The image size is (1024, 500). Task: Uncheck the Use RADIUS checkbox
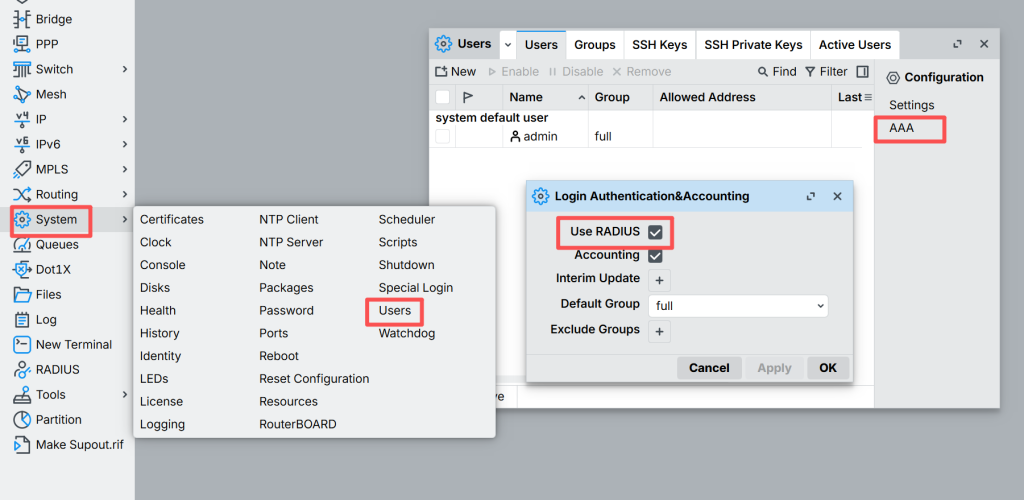[x=656, y=232]
